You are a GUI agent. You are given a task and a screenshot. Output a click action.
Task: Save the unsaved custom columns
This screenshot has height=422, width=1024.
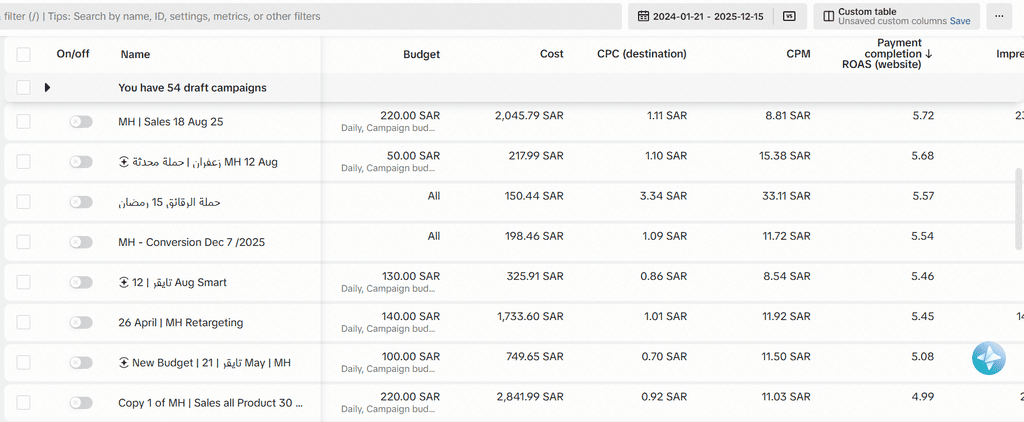point(960,21)
